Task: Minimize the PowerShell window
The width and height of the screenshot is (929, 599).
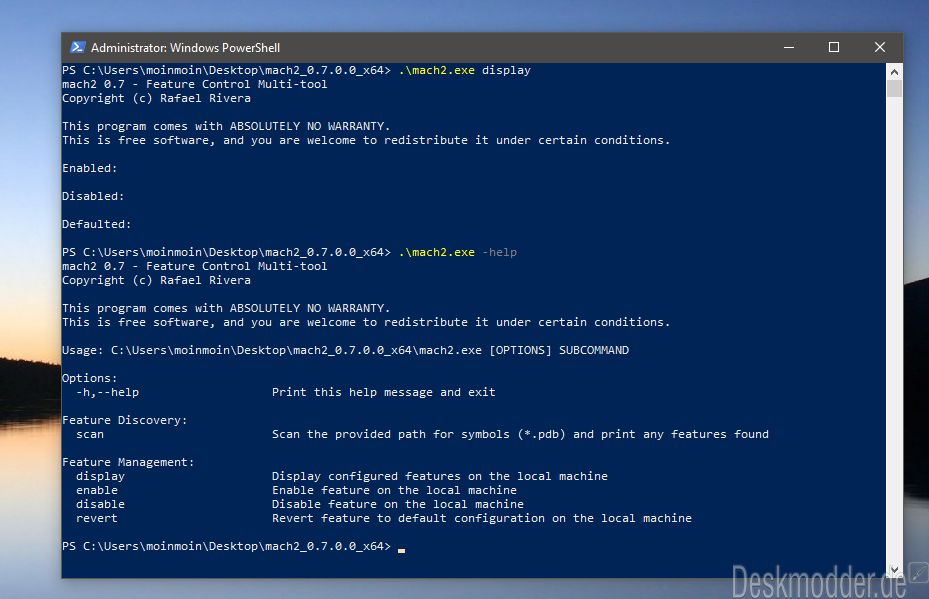Action: click(x=789, y=47)
